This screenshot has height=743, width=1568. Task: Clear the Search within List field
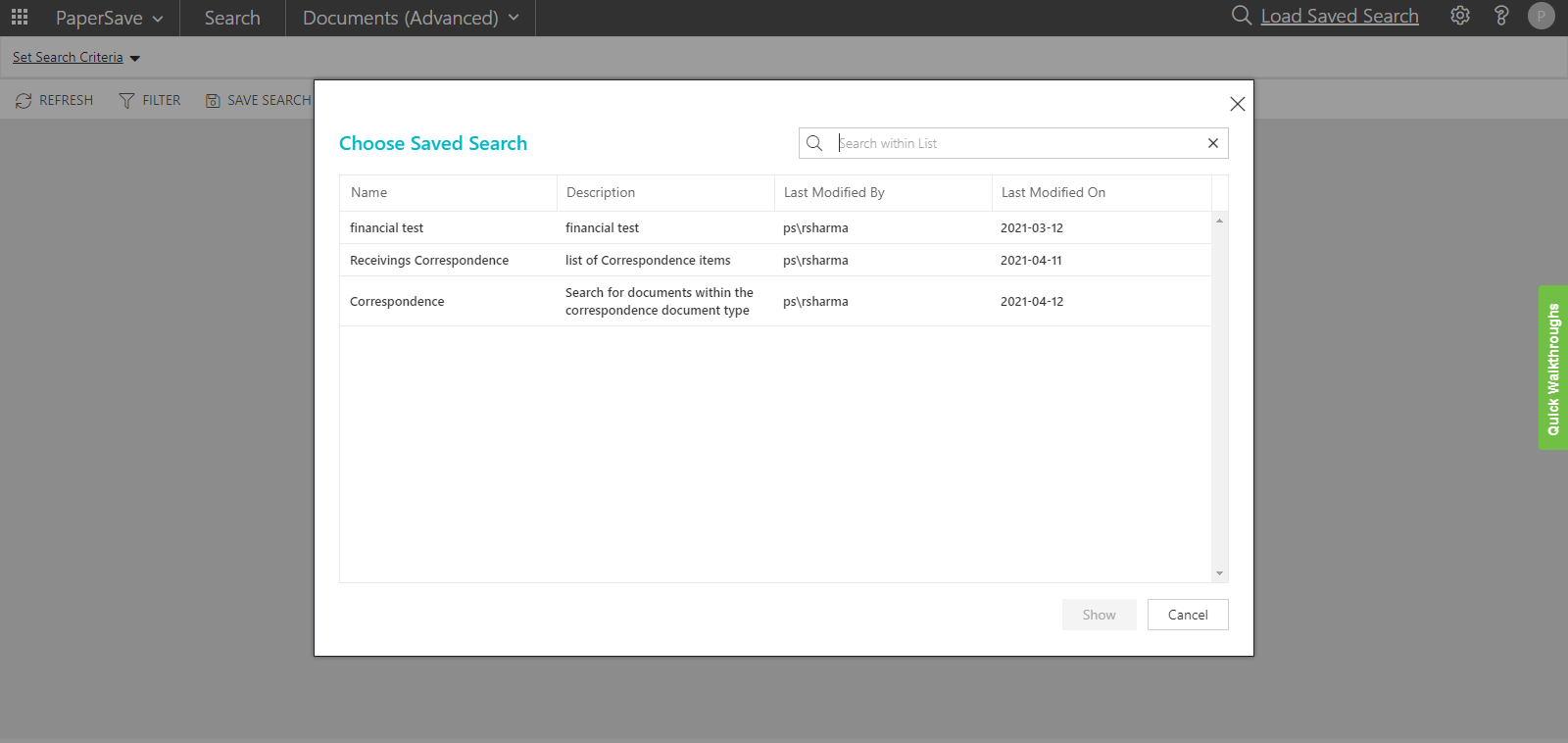coord(1213,143)
